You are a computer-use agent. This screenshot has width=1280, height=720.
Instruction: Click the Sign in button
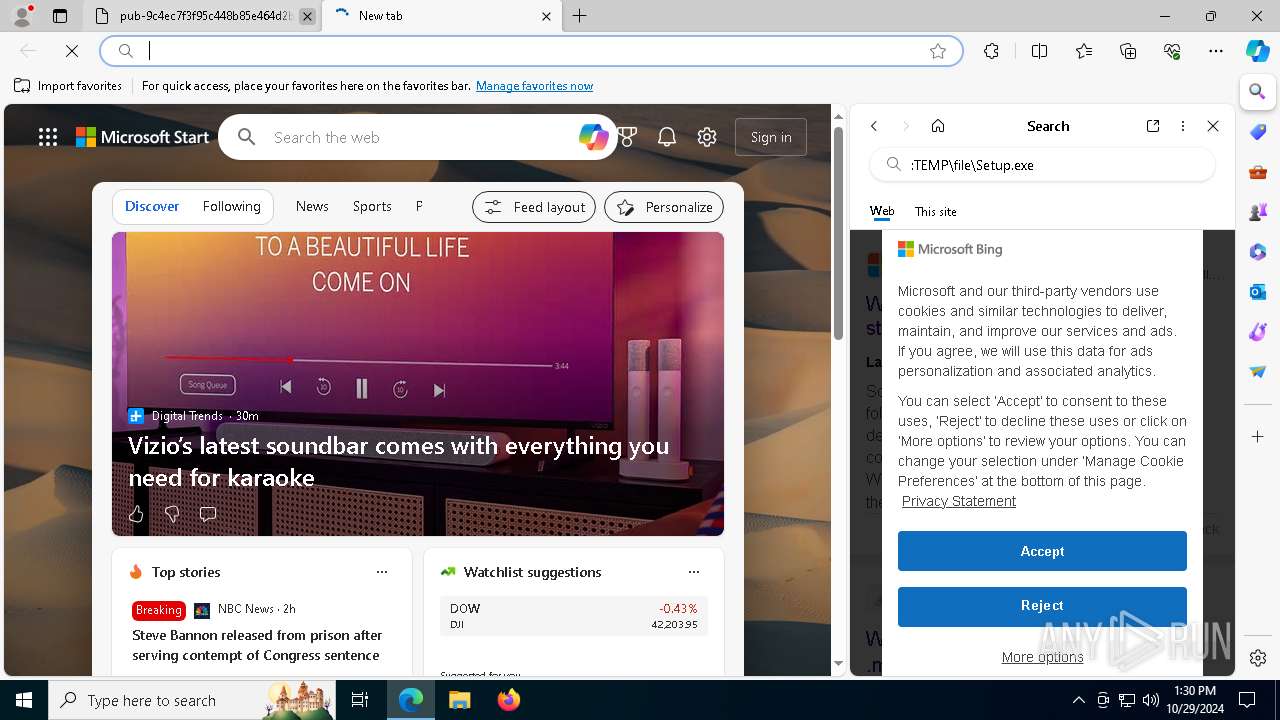click(771, 137)
